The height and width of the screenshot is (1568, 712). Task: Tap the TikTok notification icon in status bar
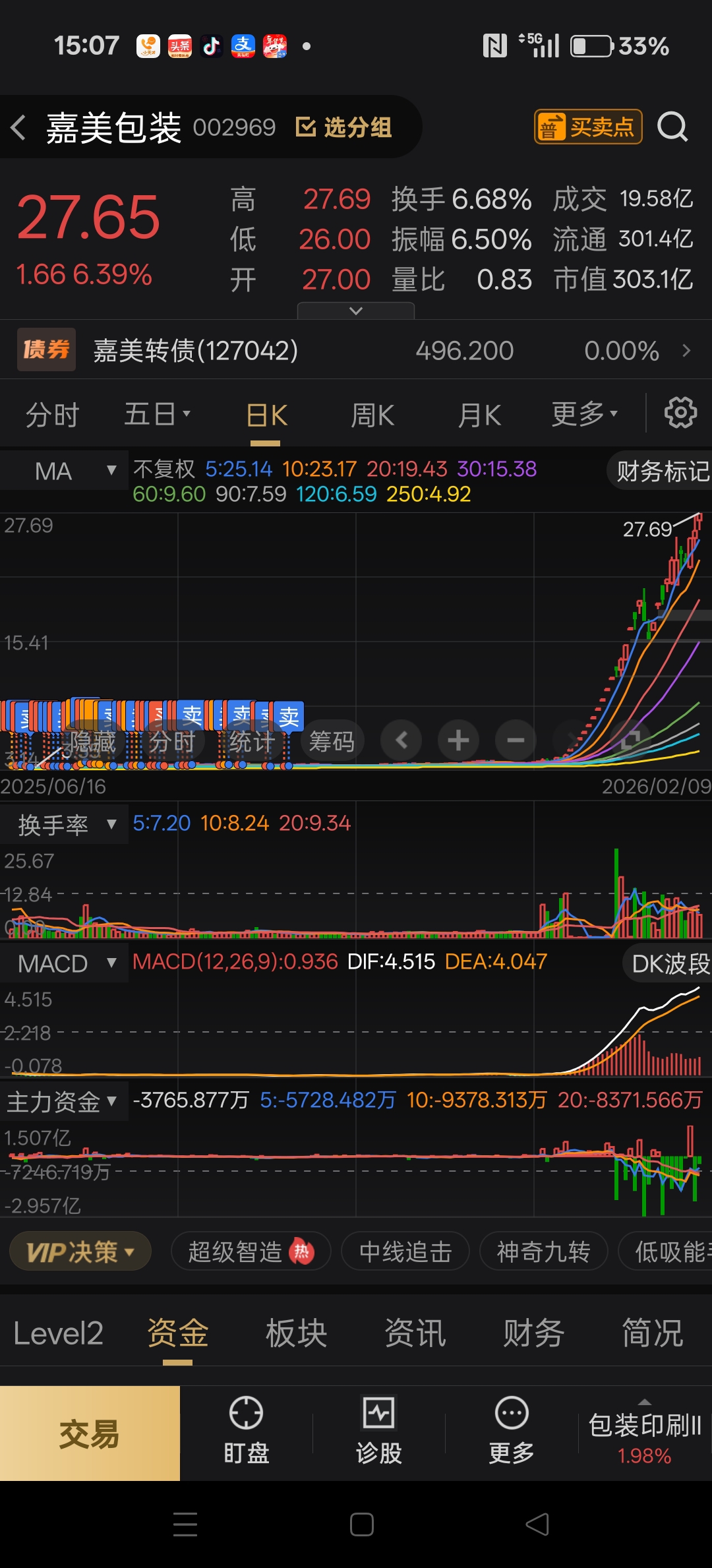pos(211,46)
